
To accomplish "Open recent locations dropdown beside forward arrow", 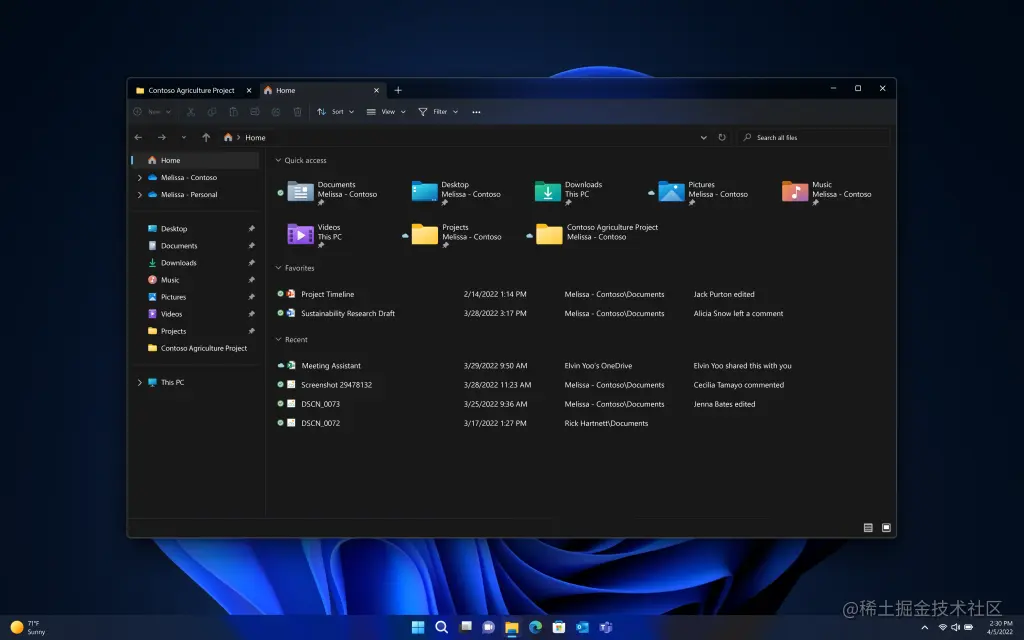I will 184,137.
